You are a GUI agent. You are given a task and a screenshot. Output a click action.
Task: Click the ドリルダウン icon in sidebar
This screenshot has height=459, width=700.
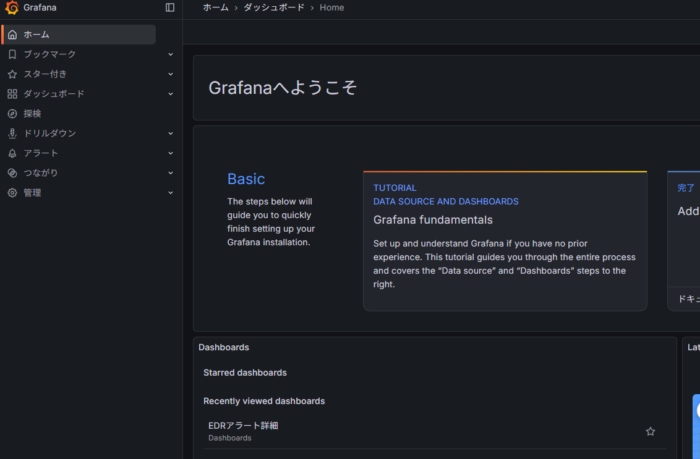(x=12, y=133)
